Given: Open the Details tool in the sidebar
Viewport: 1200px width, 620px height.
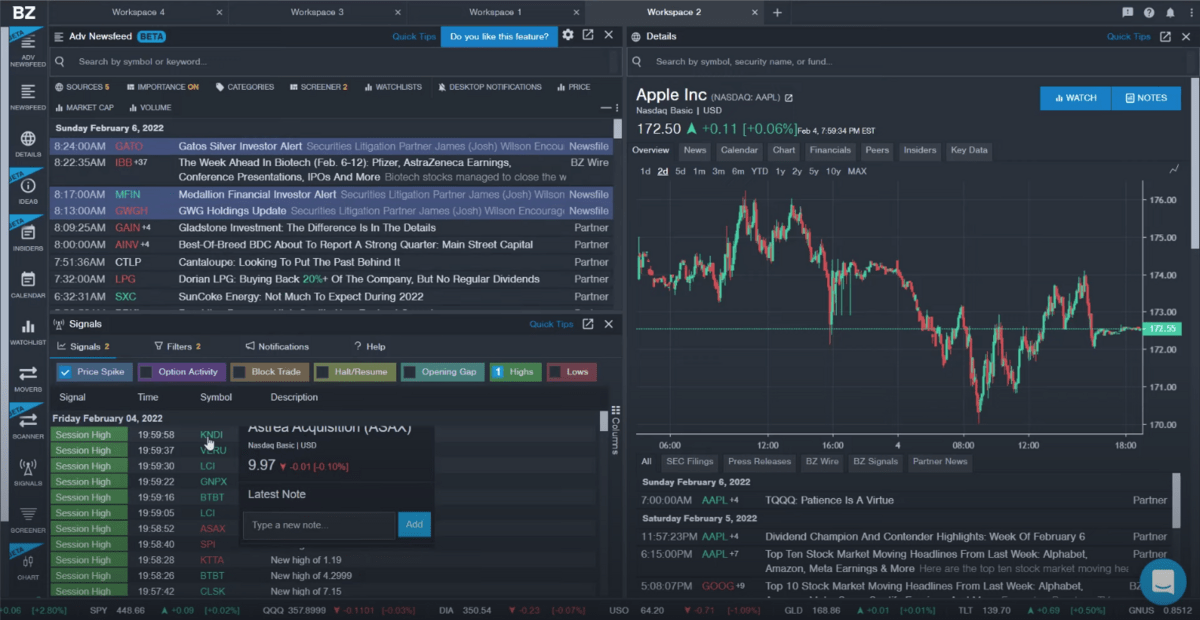Looking at the screenshot, I should tap(28, 144).
